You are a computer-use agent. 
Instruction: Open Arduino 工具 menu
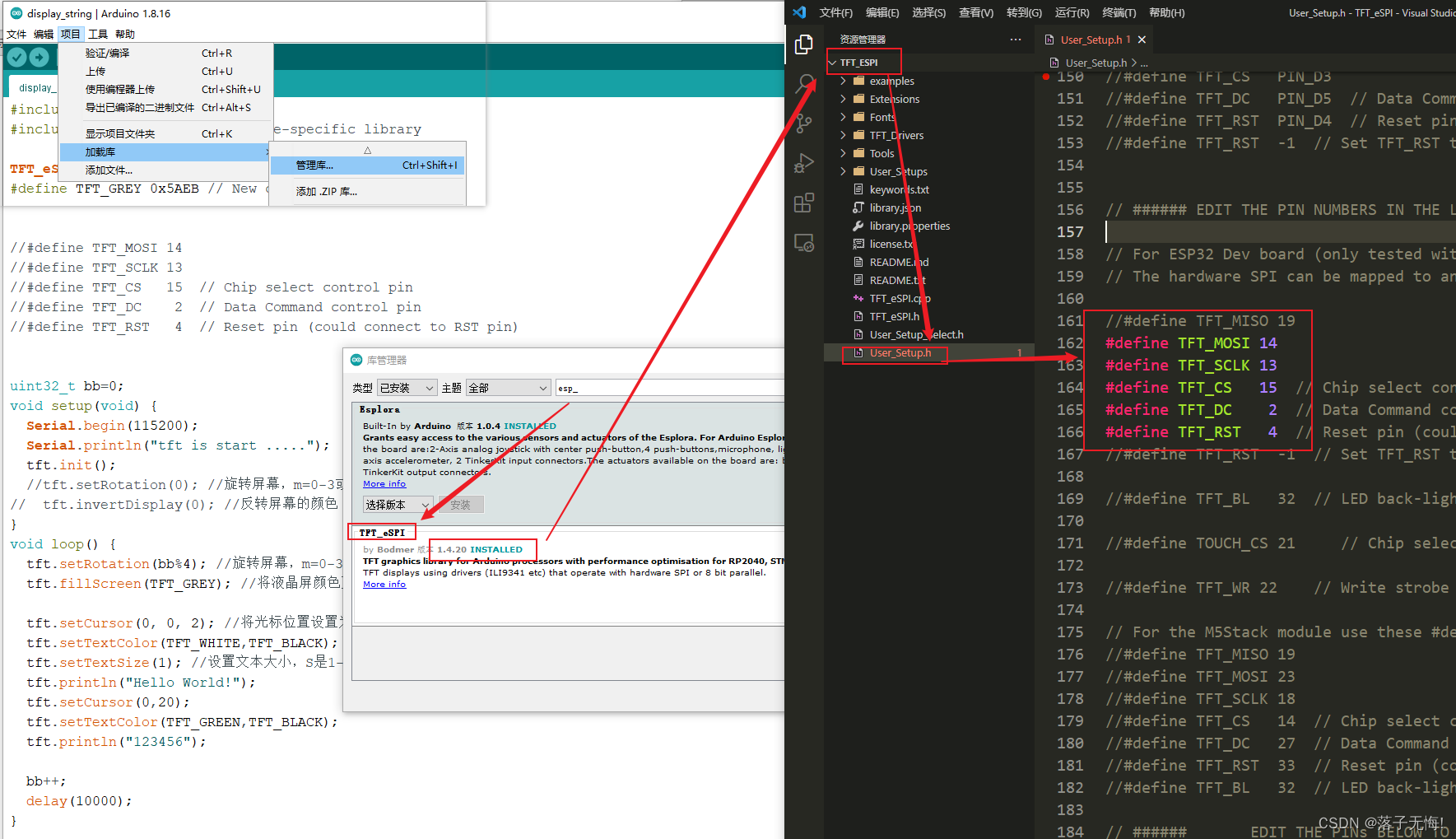pos(98,34)
